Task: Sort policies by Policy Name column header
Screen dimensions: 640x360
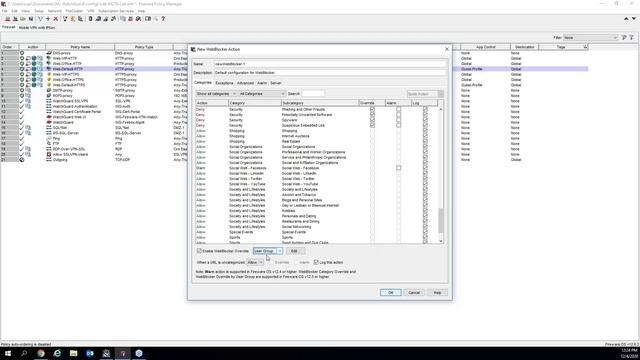Action: point(80,47)
